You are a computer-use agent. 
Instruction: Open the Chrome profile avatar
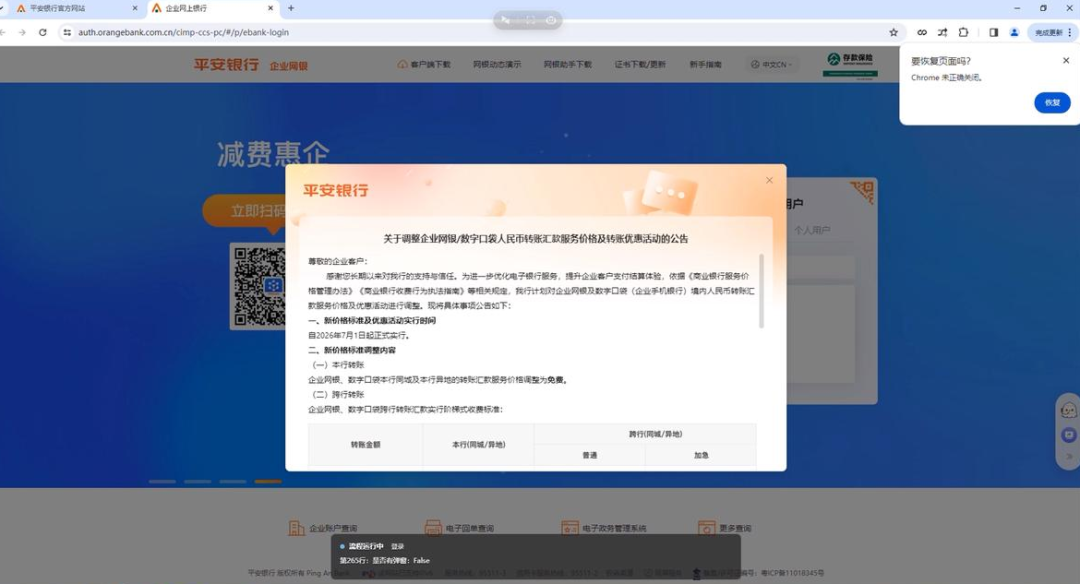tap(1014, 32)
